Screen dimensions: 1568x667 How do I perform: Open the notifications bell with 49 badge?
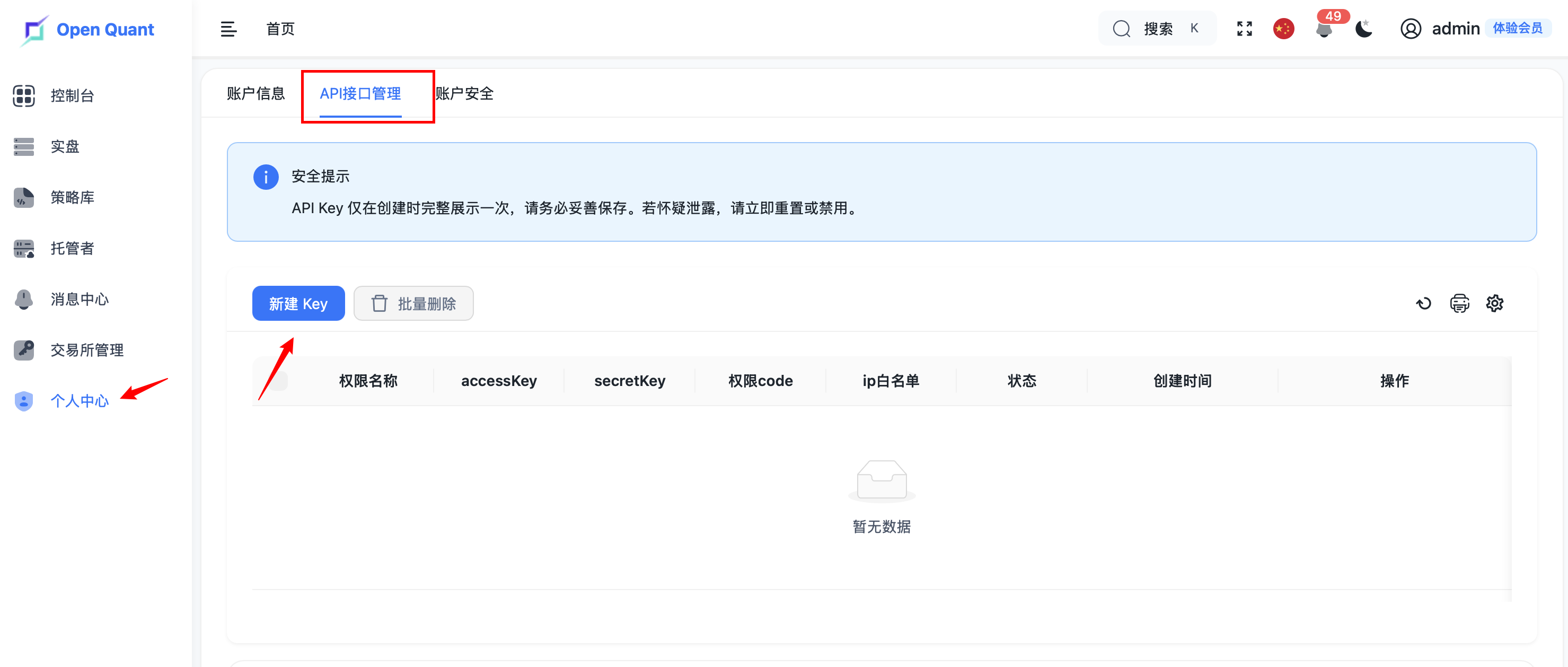(x=1324, y=29)
